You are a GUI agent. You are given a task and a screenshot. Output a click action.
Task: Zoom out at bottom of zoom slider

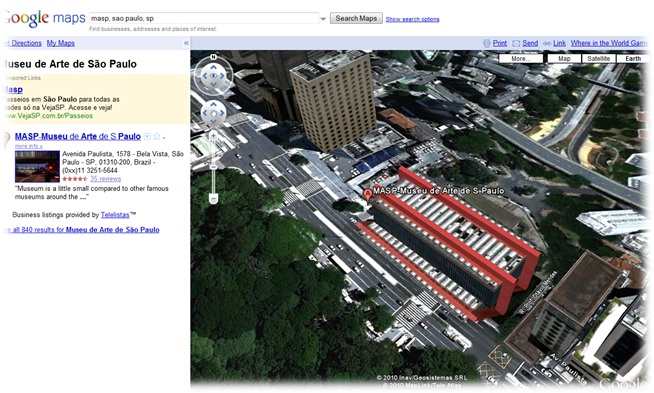point(213,199)
